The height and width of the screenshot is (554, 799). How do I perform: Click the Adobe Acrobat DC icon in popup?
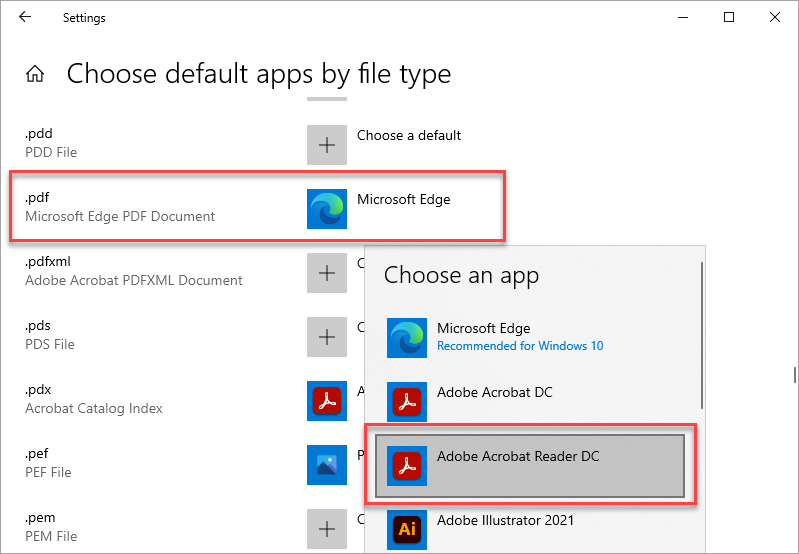(x=407, y=402)
